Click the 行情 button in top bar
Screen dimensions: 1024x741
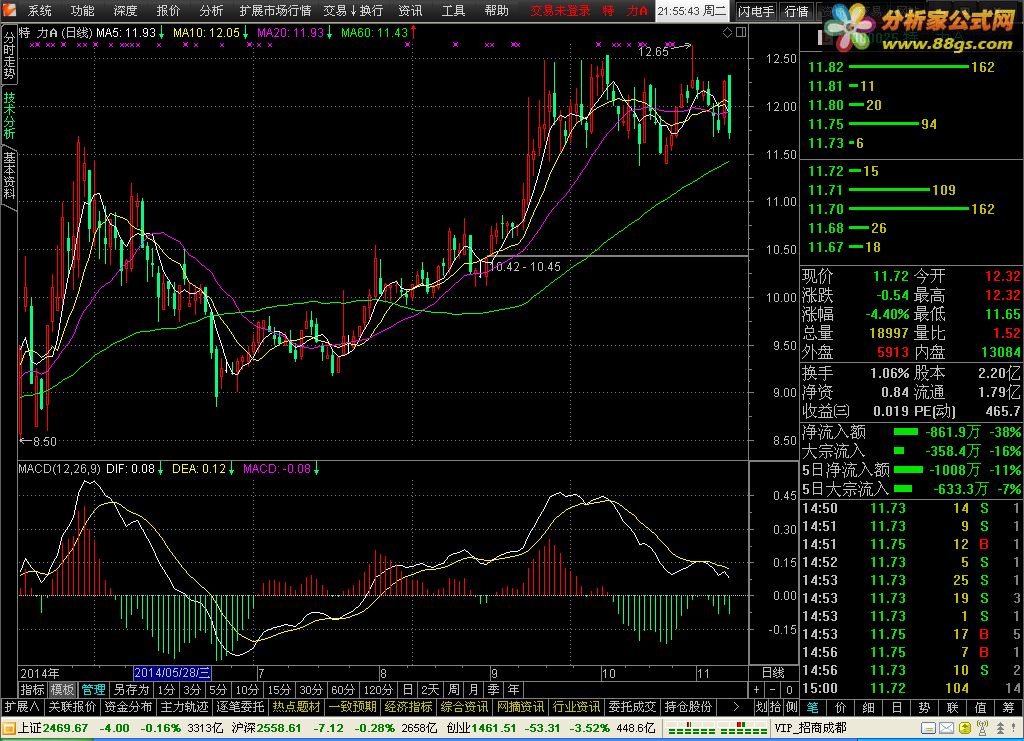click(796, 11)
